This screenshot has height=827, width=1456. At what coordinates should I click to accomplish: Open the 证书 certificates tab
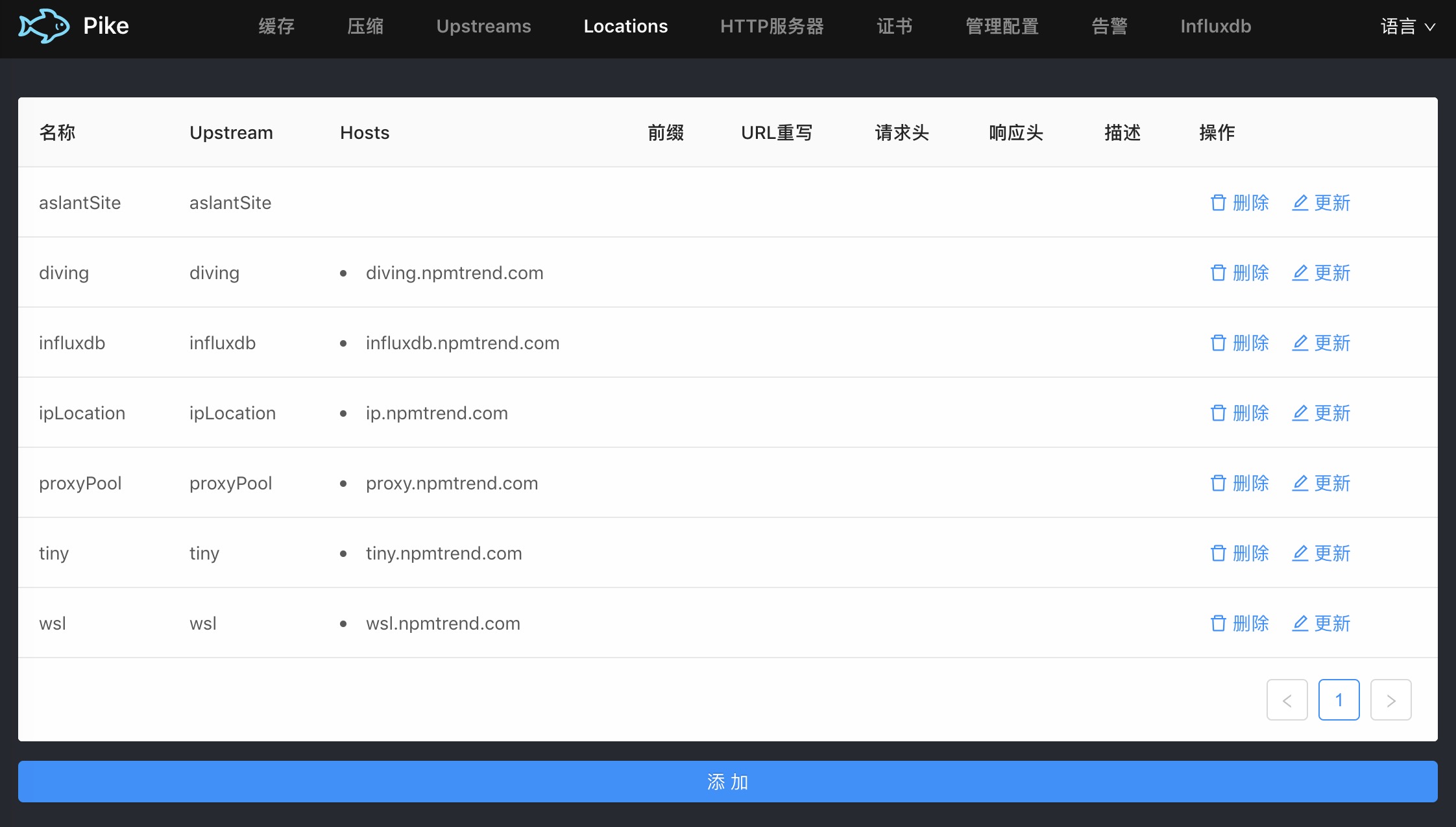894,27
